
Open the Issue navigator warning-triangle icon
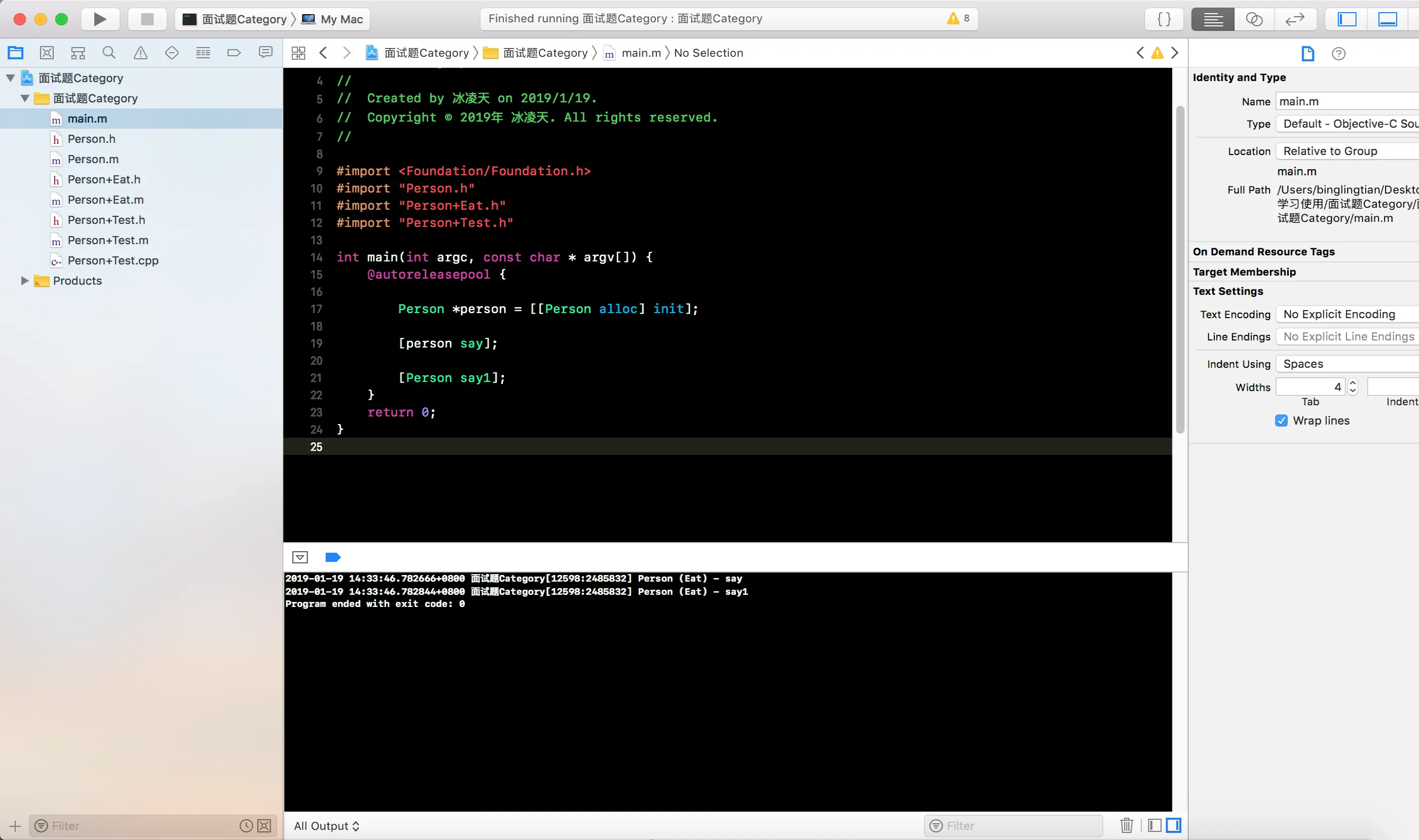[x=140, y=53]
